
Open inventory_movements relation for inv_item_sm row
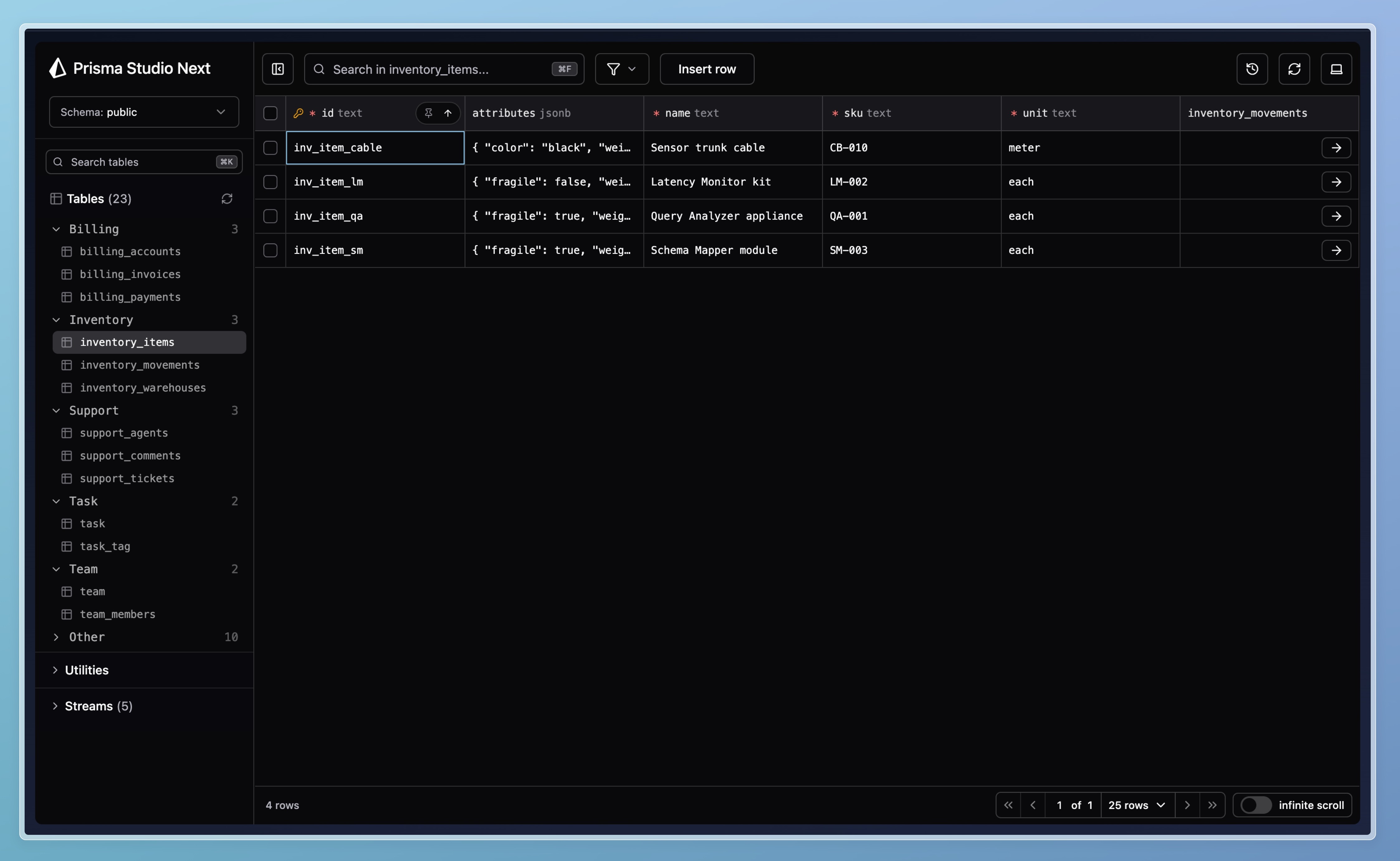(x=1336, y=250)
